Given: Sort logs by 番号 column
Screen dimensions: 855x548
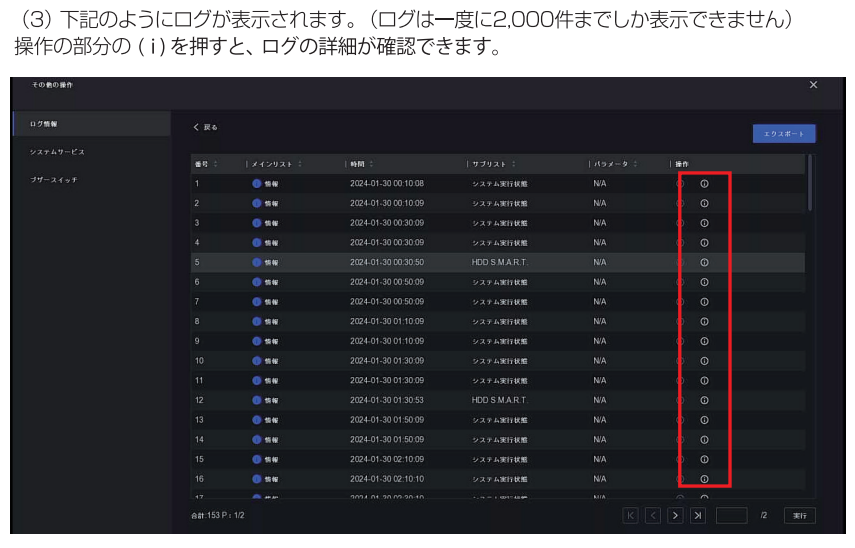Looking at the screenshot, I should tap(206, 164).
